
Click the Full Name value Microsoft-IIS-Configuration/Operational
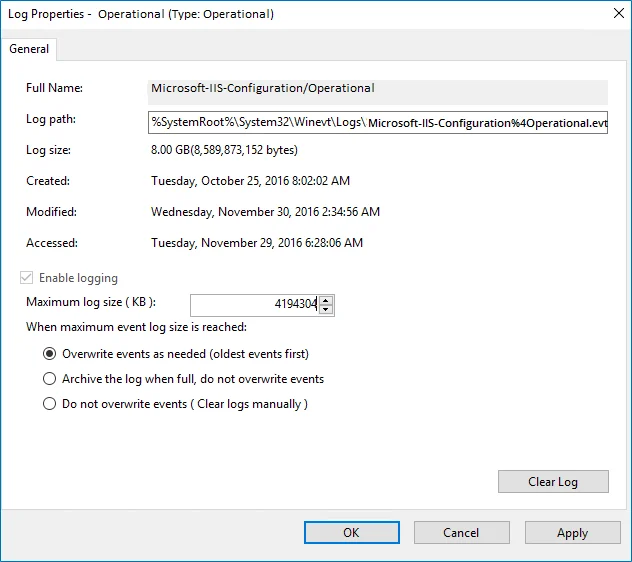[263, 88]
